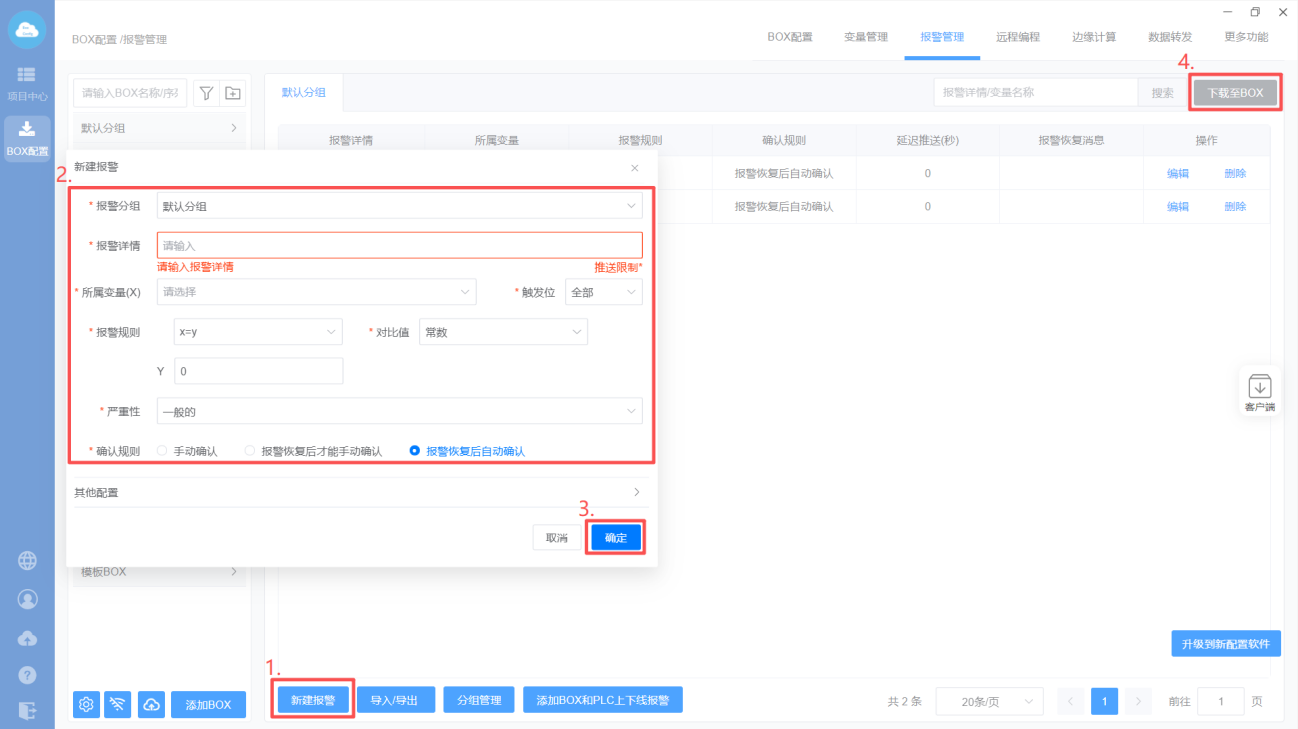Open the user account icon in the sidebar
Image resolution: width=1298 pixels, height=729 pixels.
tap(28, 599)
